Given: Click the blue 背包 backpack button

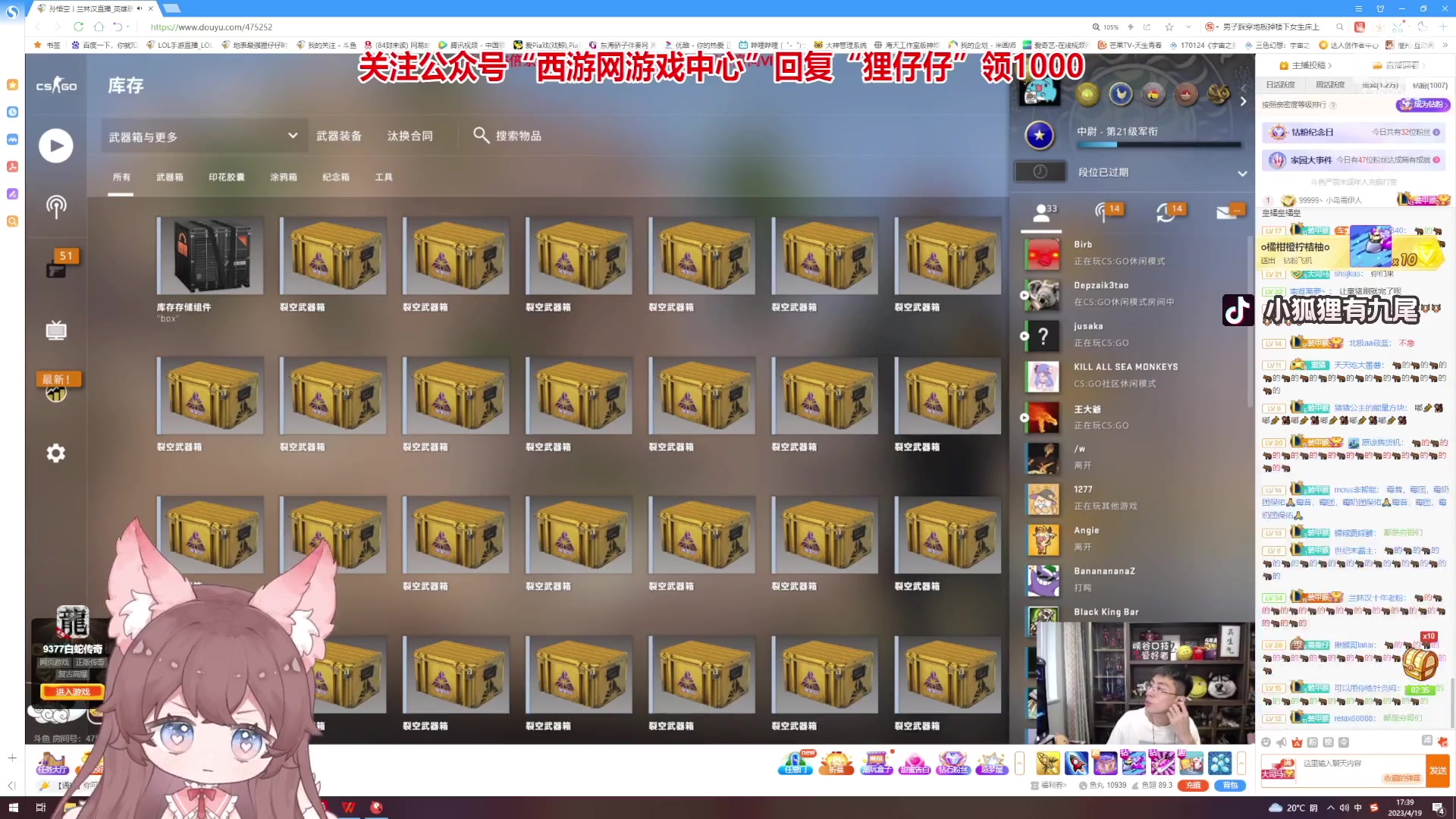Looking at the screenshot, I should tap(1230, 786).
